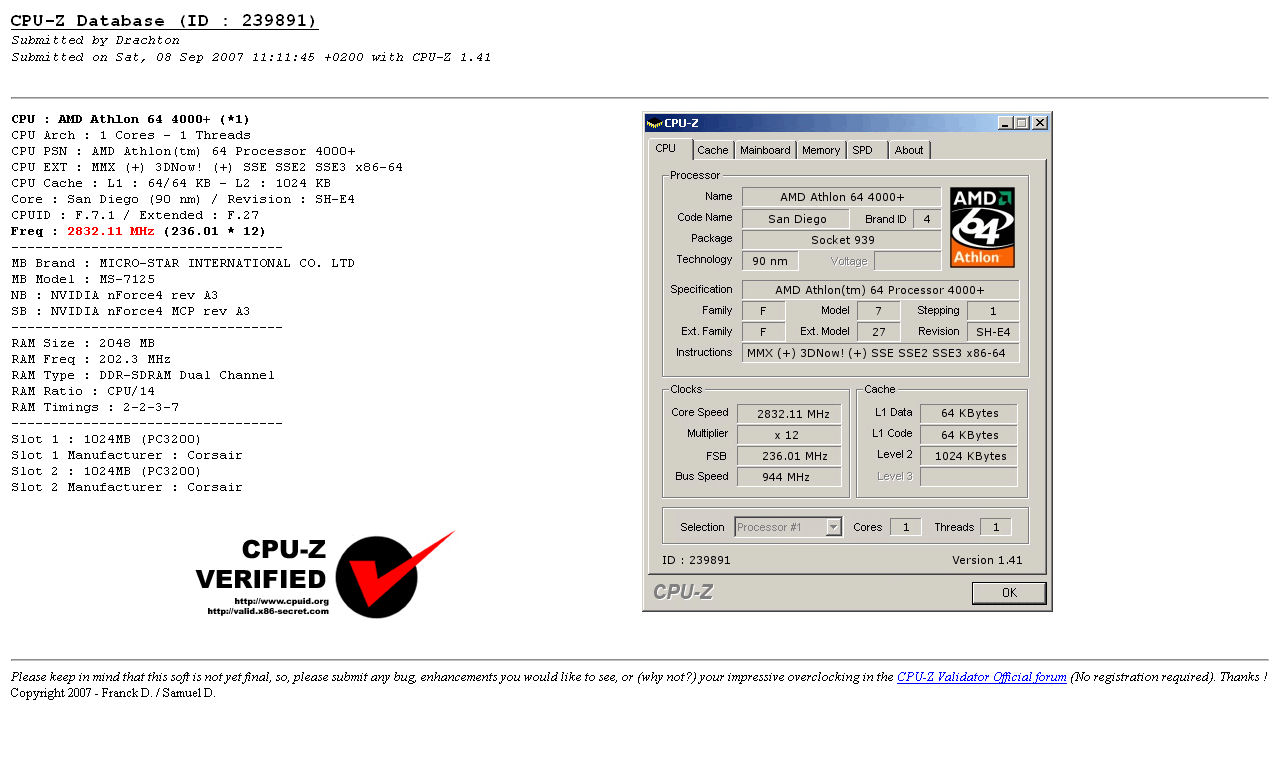The image size is (1280, 778).
Task: Click the Multiplier value x 12
Action: coord(789,435)
